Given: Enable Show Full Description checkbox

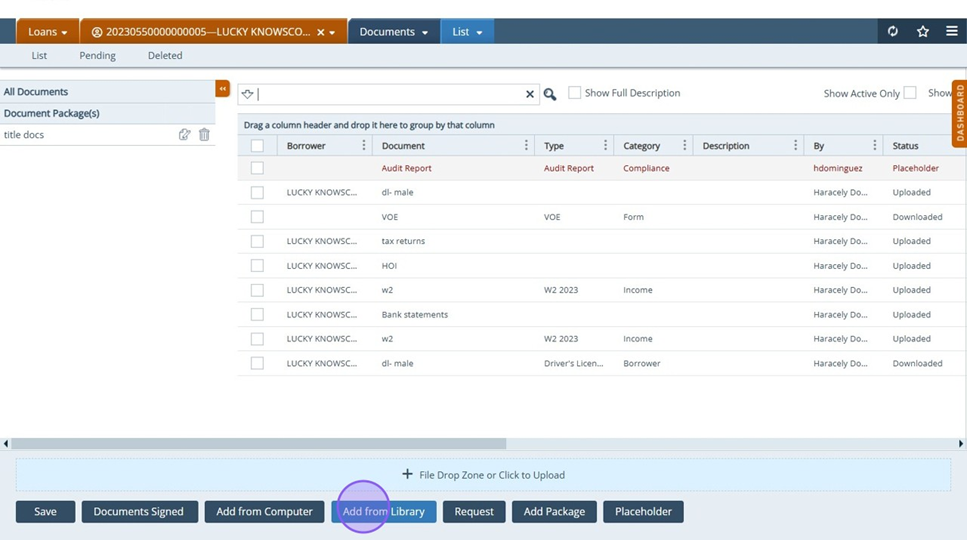Looking at the screenshot, I should [574, 93].
